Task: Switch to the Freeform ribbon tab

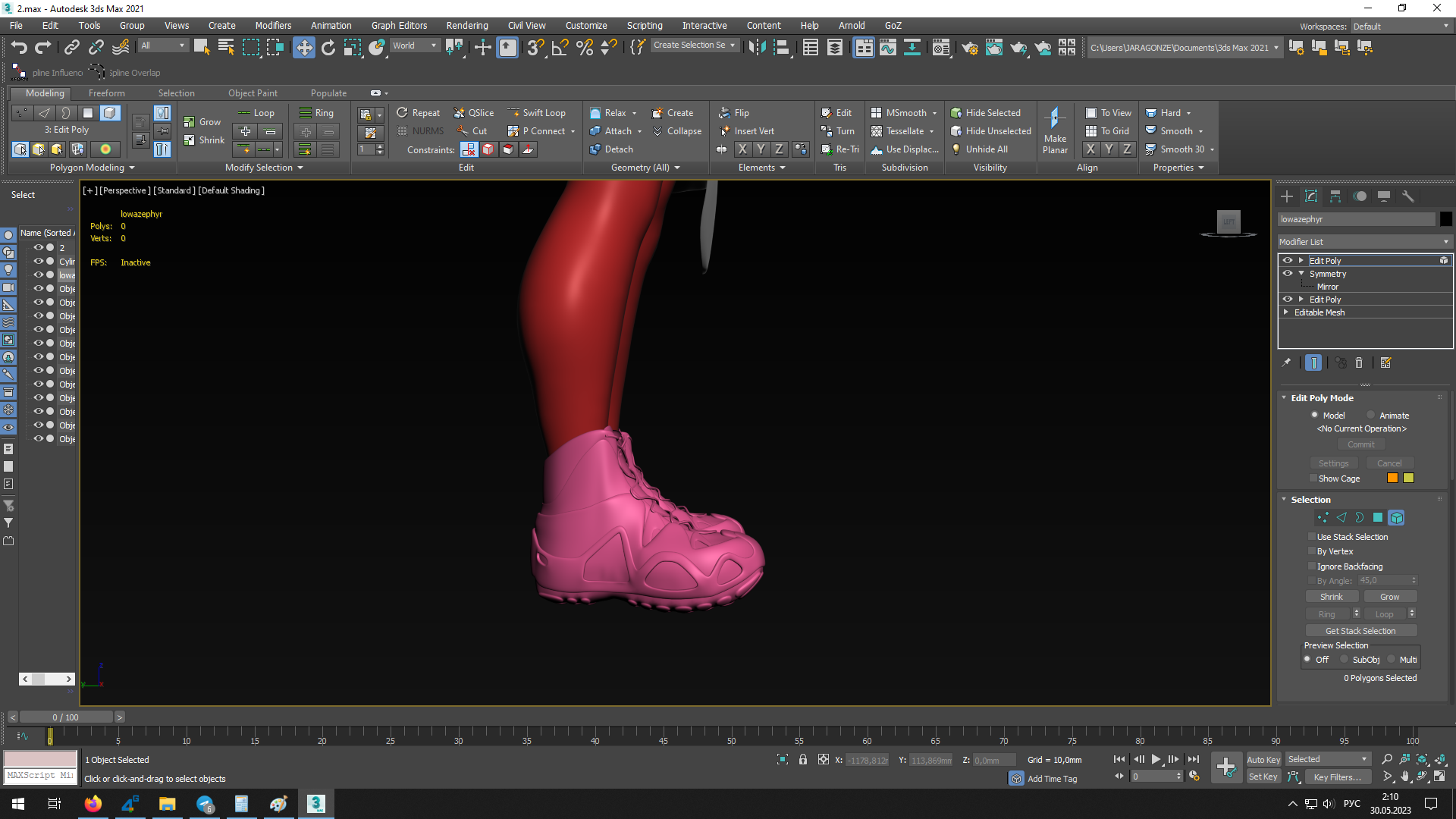Action: (x=106, y=93)
